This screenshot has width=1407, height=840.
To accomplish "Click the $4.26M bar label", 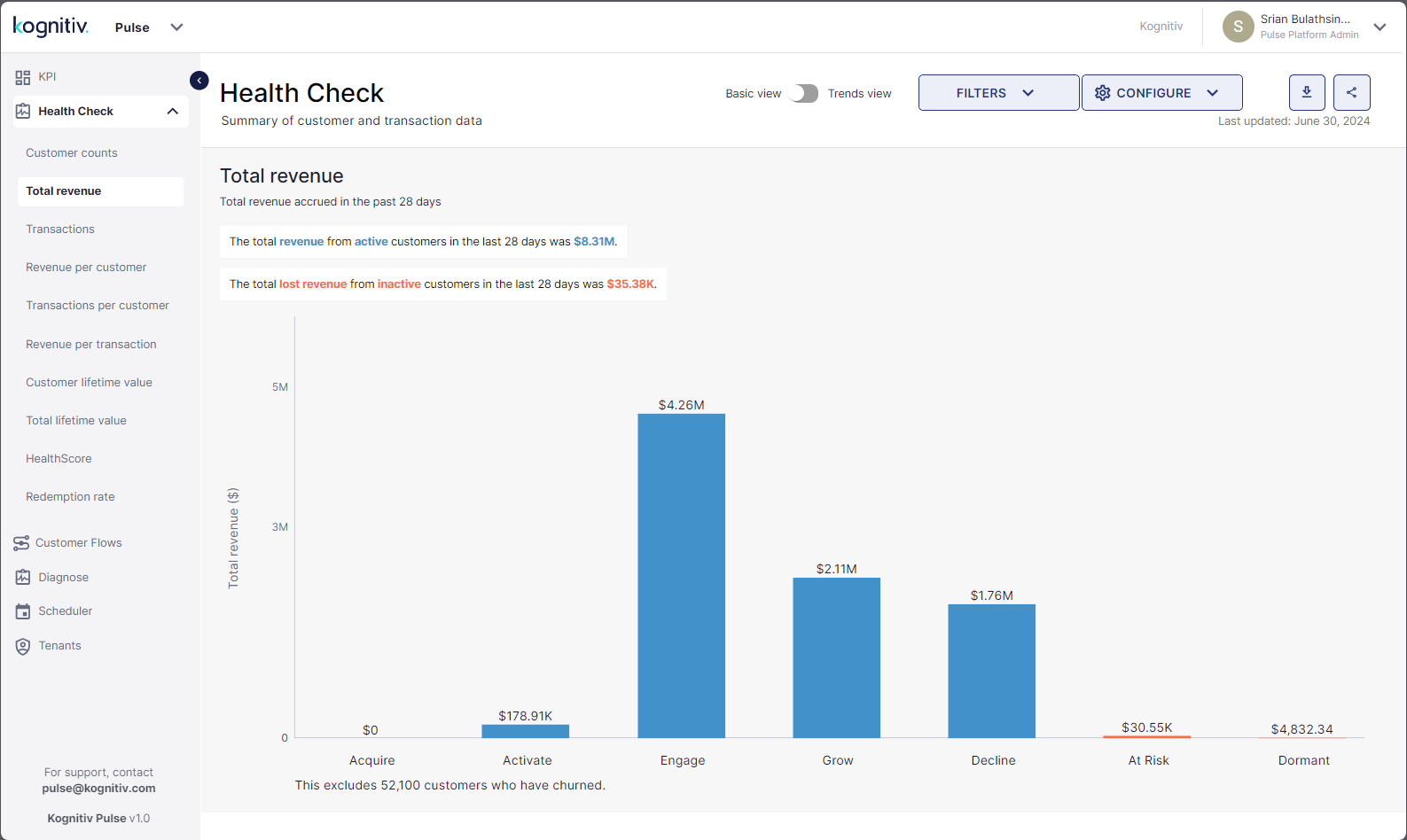I will tap(682, 405).
